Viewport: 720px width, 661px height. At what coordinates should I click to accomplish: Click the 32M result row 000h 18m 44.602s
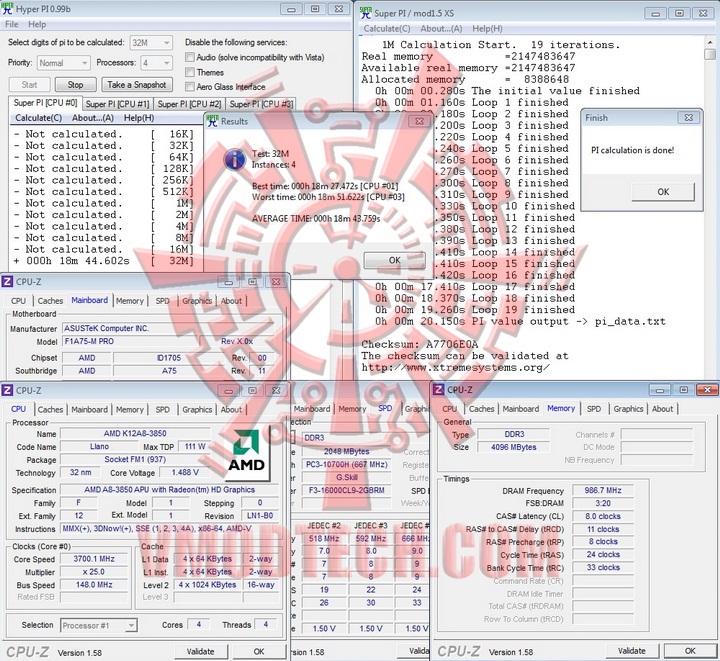(x=104, y=261)
